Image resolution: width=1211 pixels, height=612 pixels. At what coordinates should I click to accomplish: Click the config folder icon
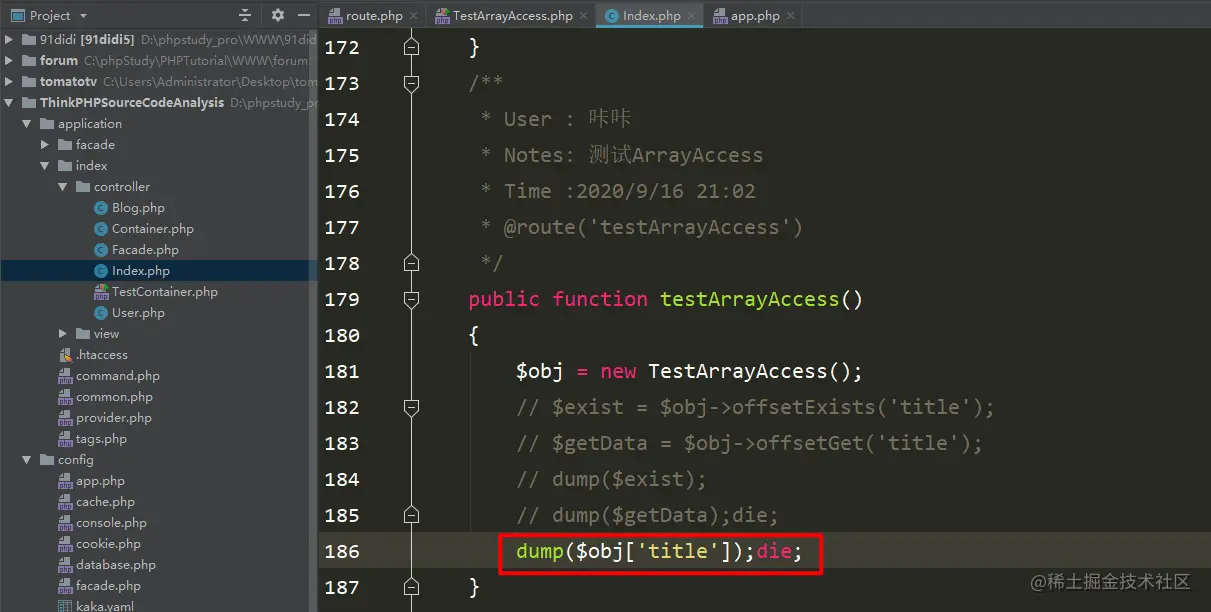pos(47,460)
